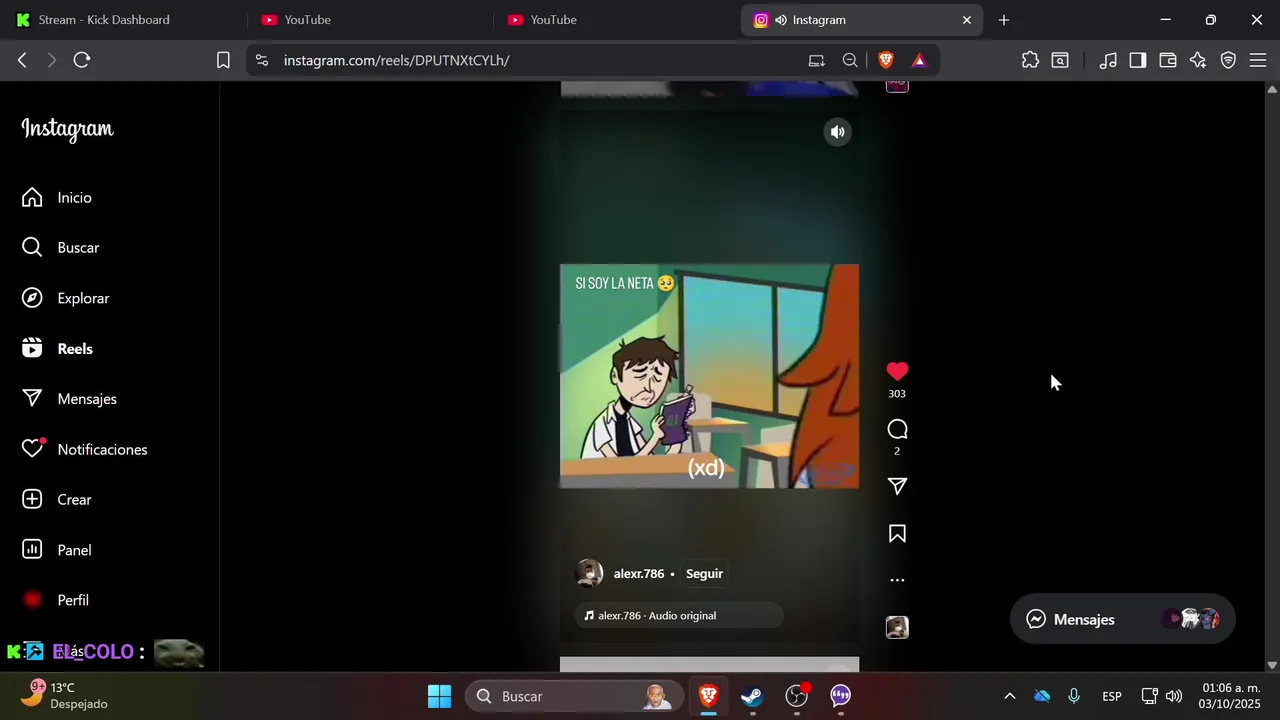Open the purple chat app in taskbar
The image size is (1280, 720).
841,696
